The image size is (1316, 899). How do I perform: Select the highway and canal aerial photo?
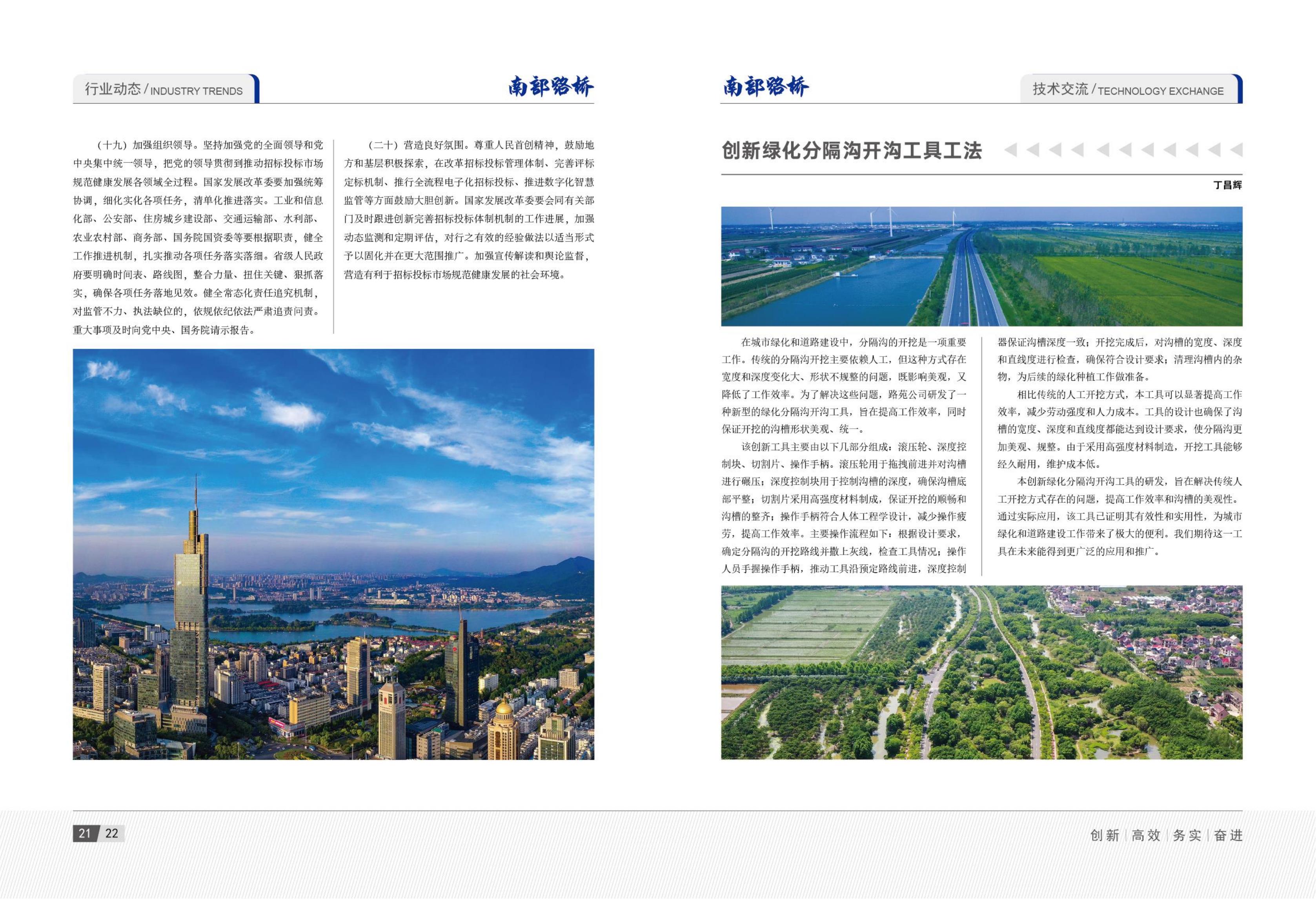982,267
